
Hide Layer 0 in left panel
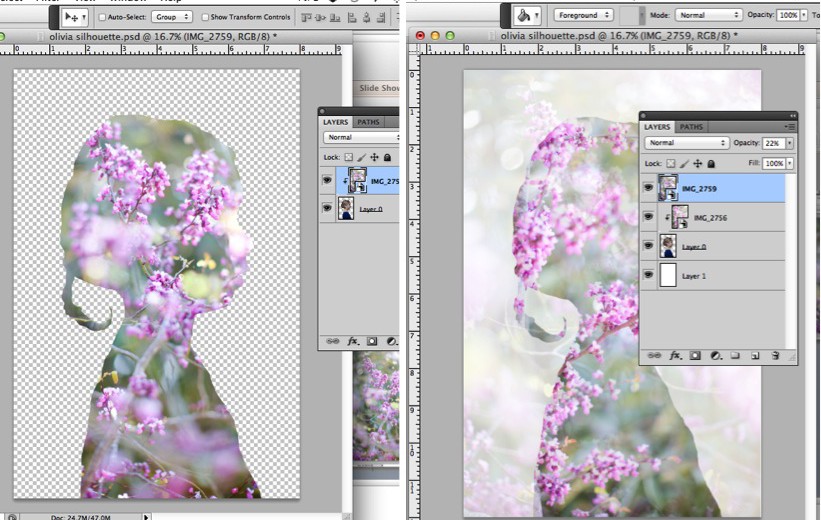(x=327, y=208)
